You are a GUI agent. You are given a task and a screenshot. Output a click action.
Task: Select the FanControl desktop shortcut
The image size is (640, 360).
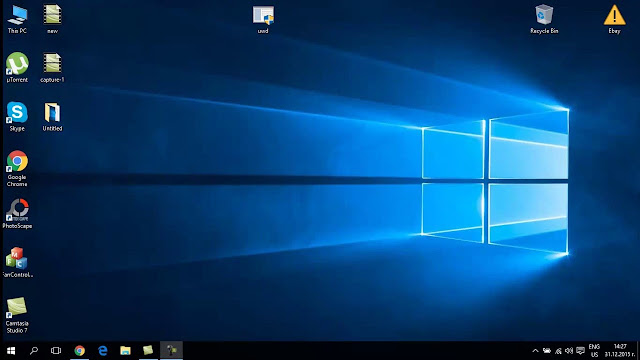click(x=17, y=262)
